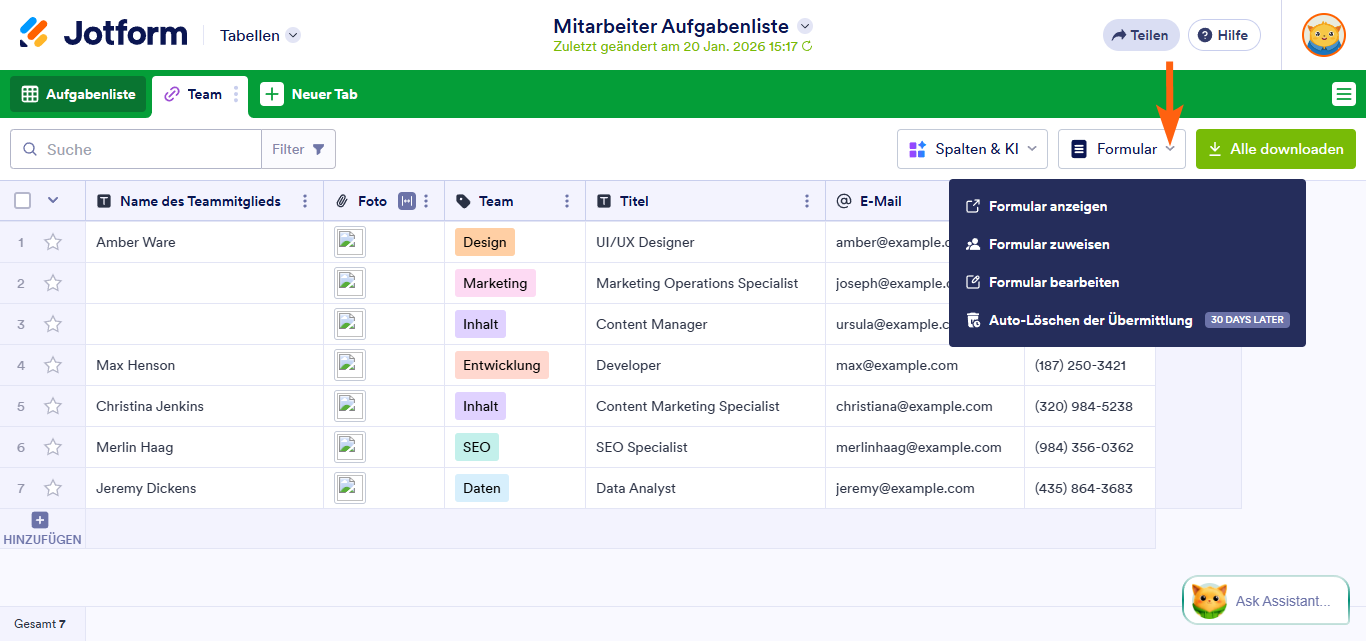Click inside the Suche search field
Viewport: 1366px width, 641px height.
pos(135,148)
